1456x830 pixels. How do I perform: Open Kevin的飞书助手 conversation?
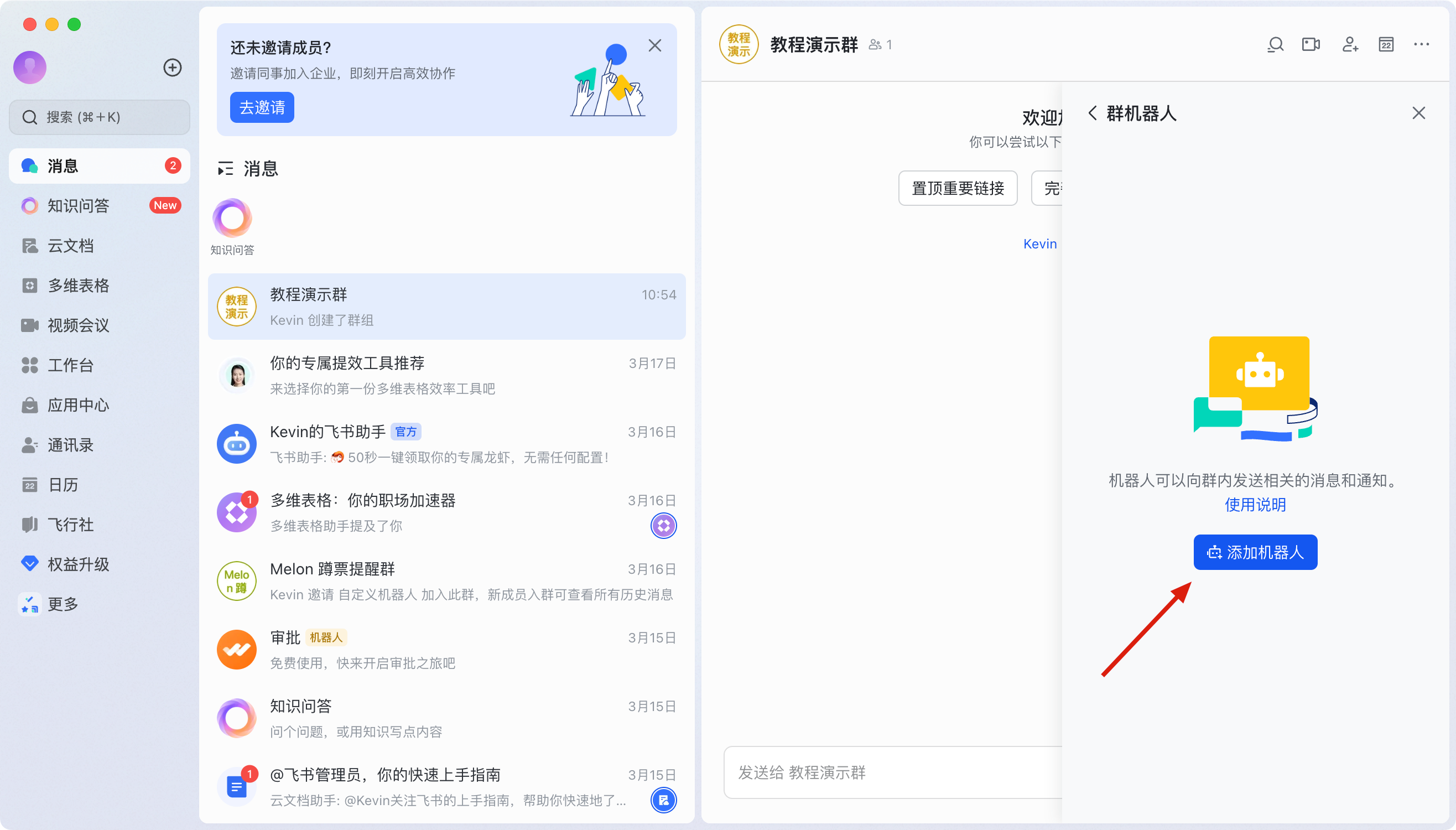447,444
